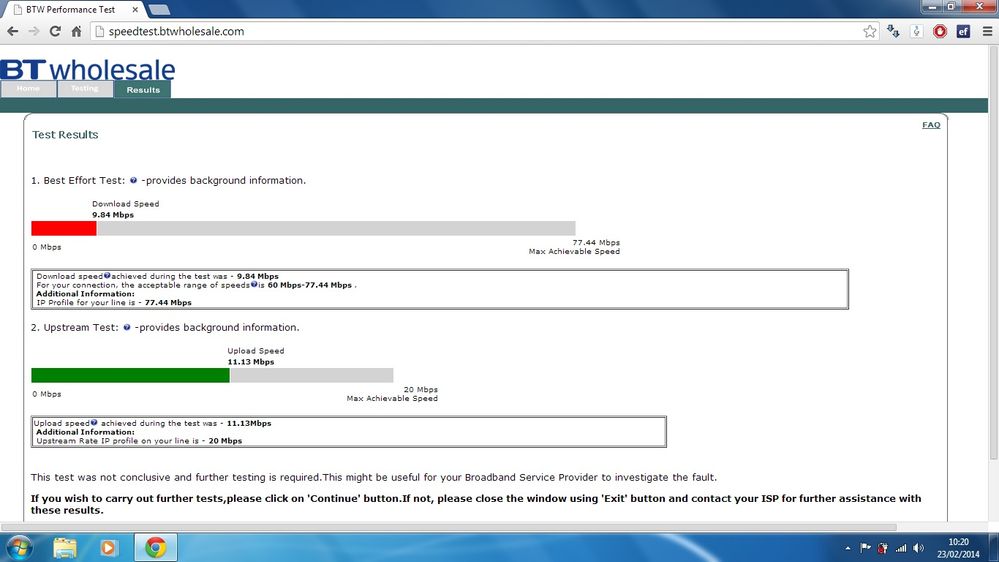Open help icon next to Best Effort Test
This screenshot has width=999, height=562.
(x=133, y=180)
